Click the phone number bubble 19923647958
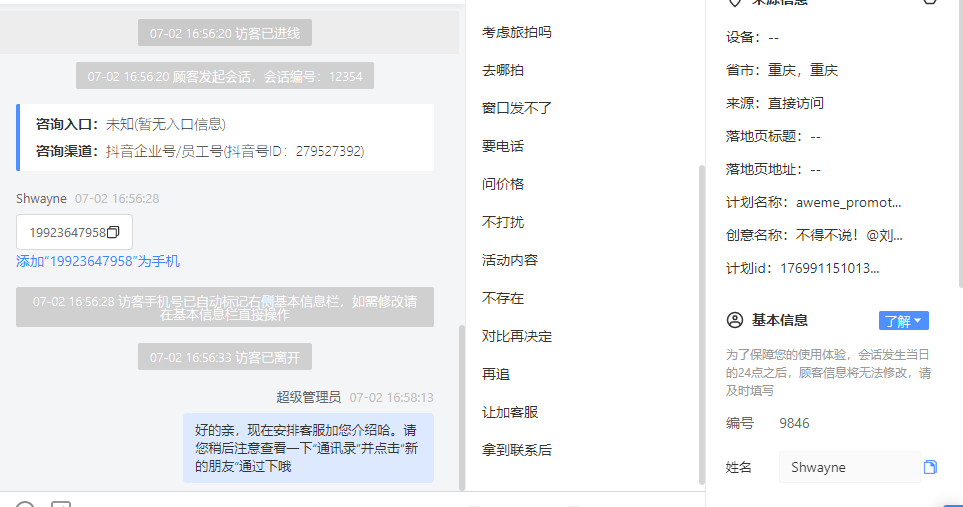 pos(74,232)
